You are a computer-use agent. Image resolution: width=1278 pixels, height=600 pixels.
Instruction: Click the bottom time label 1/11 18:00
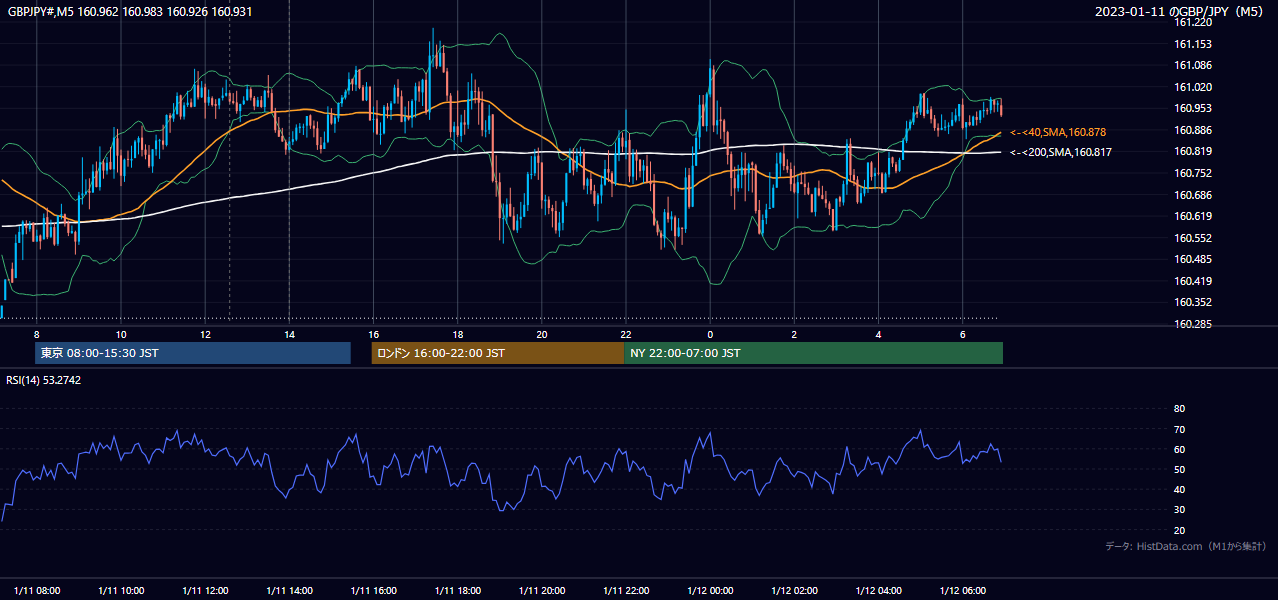(x=458, y=590)
